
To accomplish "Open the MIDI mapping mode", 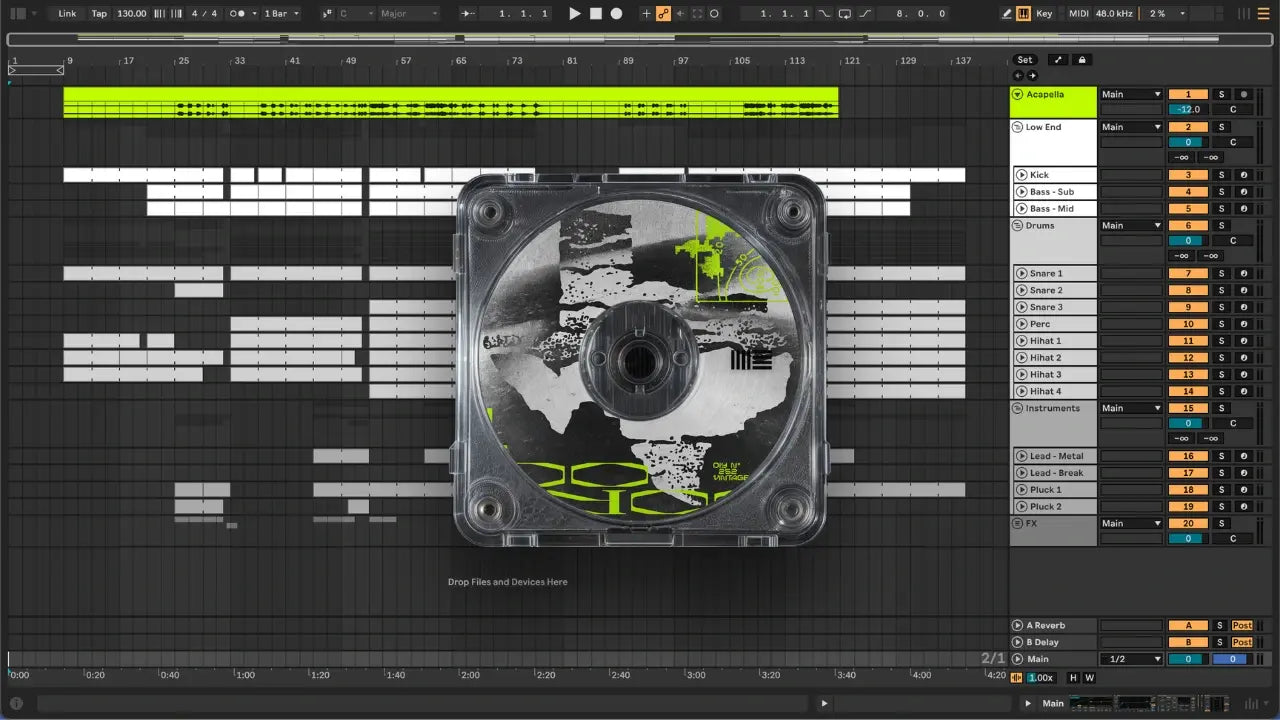I will [1078, 14].
